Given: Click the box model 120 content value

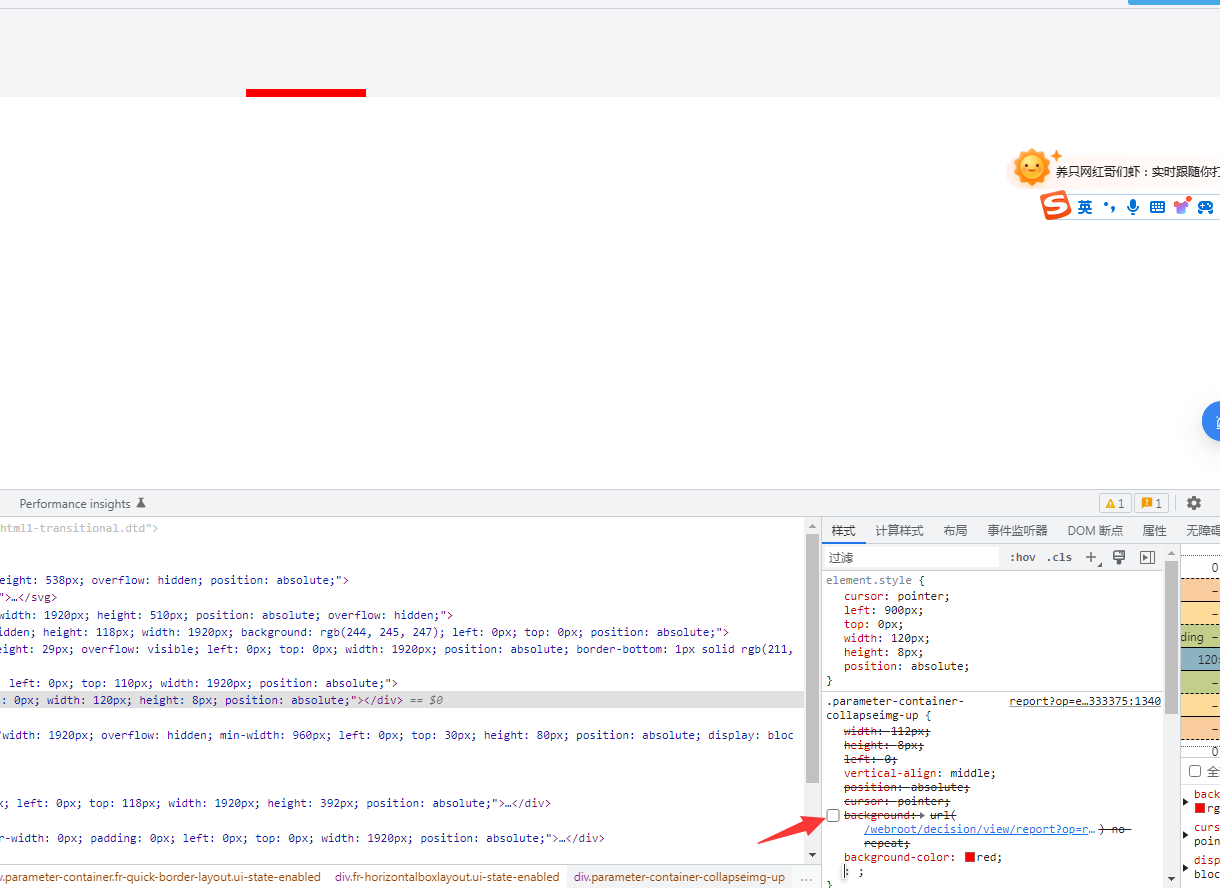Looking at the screenshot, I should click(1207, 660).
